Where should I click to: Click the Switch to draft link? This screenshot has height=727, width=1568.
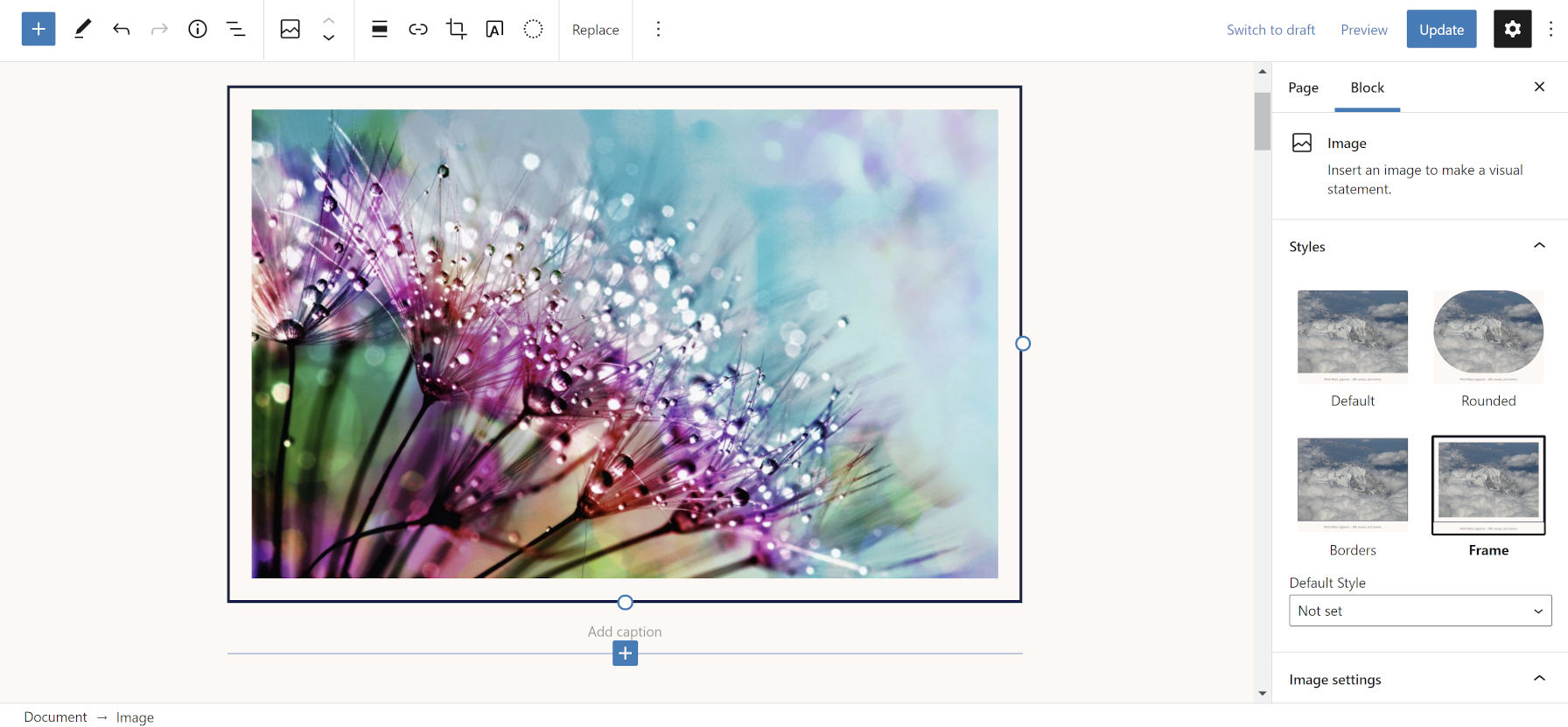(1270, 30)
